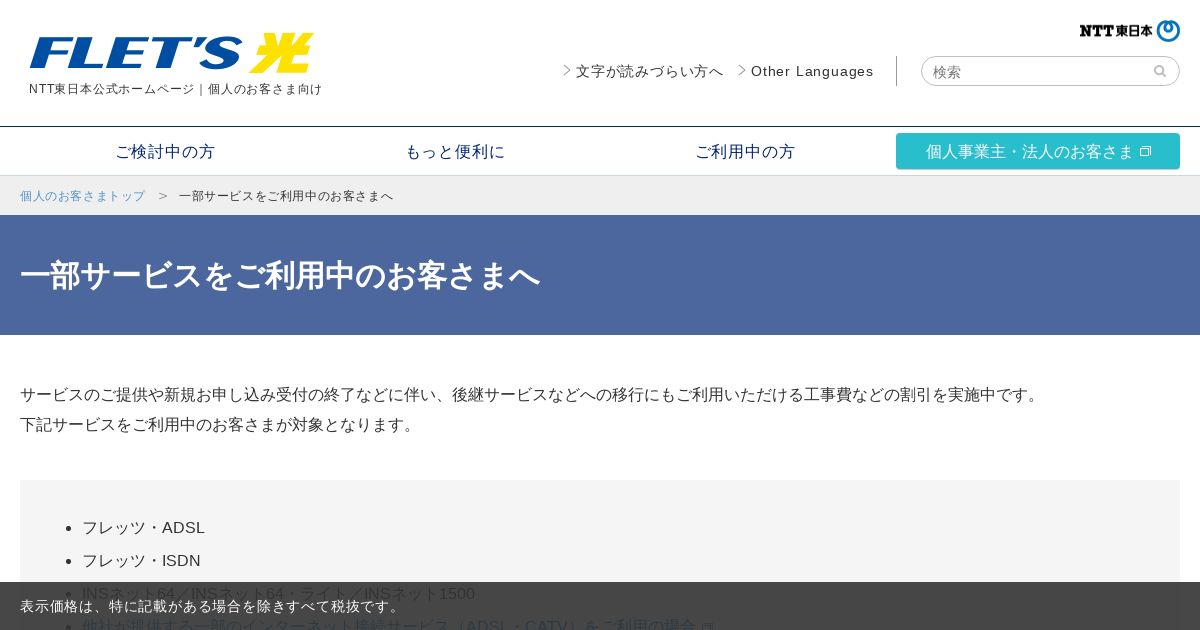This screenshot has width=1200, height=630.
Task: Click the FLET'S 光 logo
Action: click(x=172, y=53)
